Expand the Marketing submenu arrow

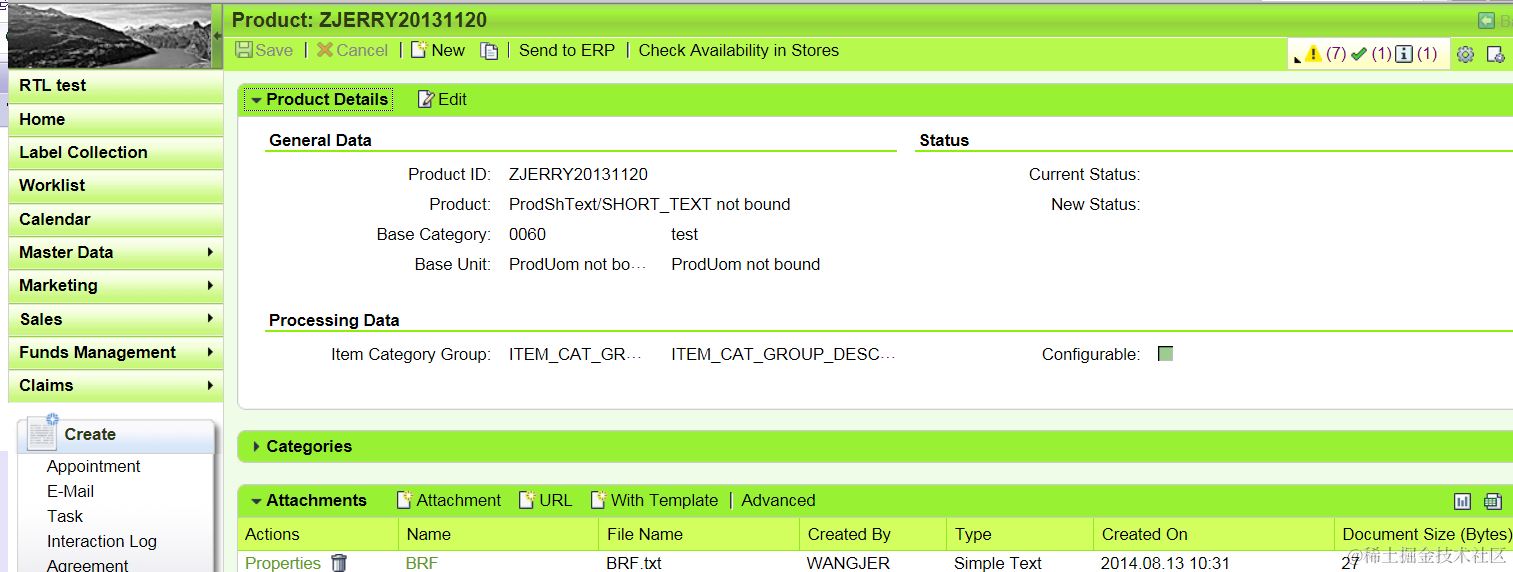210,285
